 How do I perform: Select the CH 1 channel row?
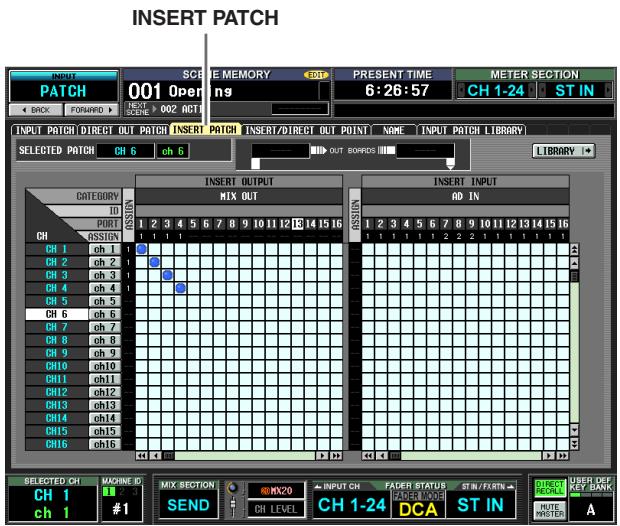(57, 249)
